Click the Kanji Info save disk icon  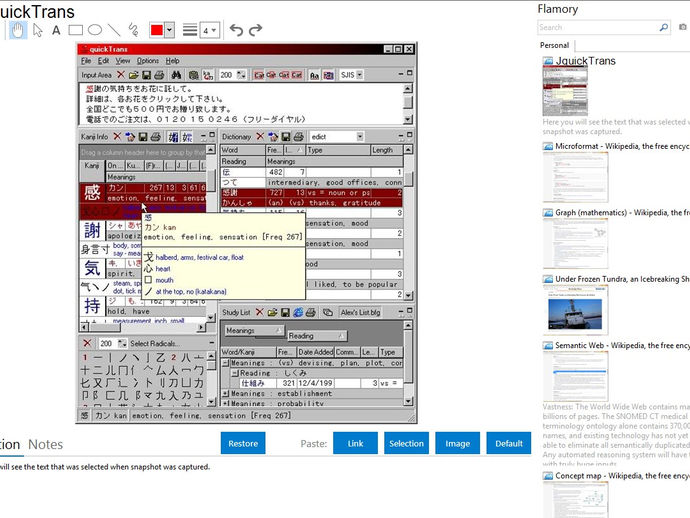pyautogui.click(x=143, y=137)
